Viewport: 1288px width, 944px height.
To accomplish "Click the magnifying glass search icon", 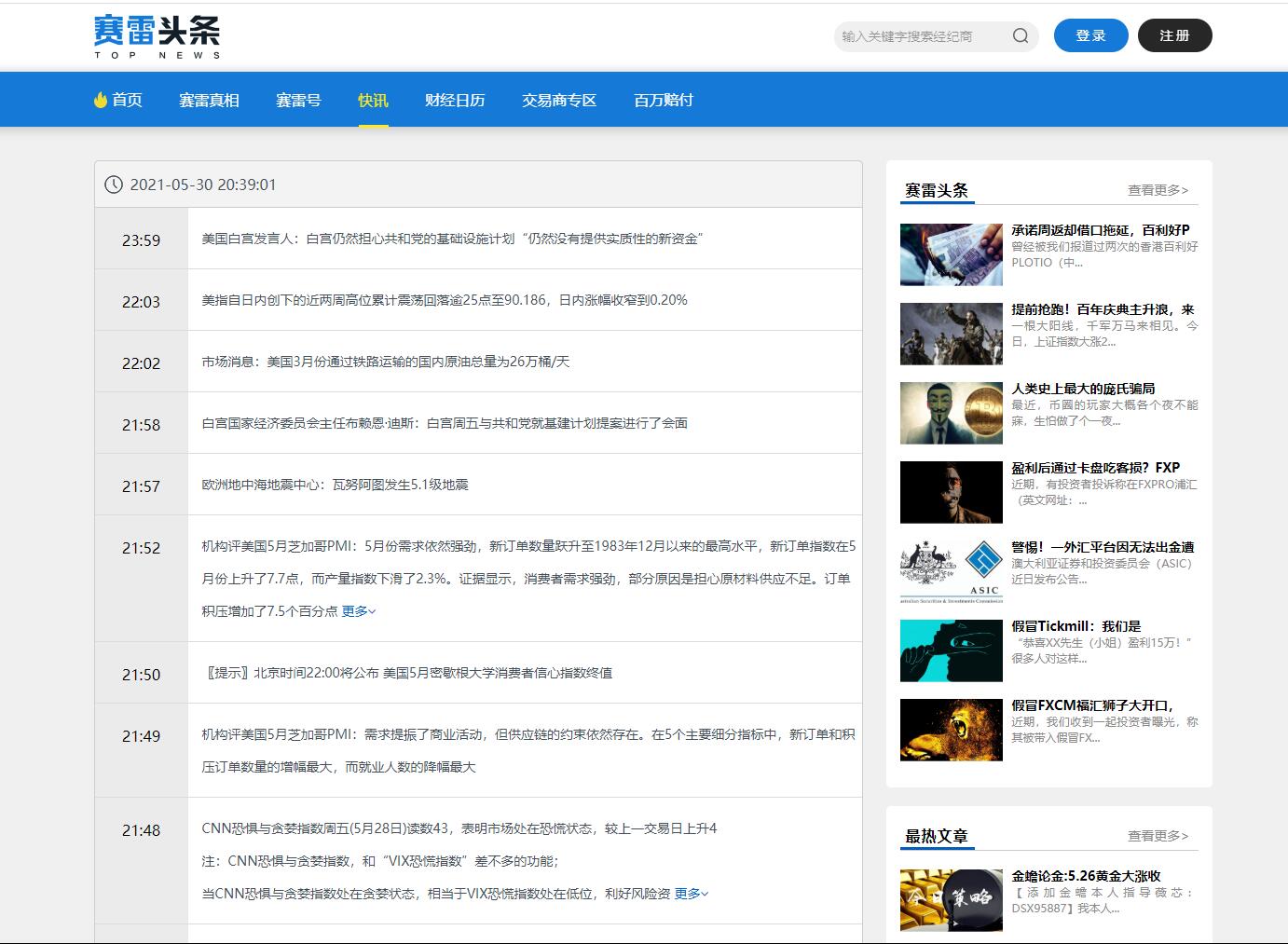I will coord(1021,35).
